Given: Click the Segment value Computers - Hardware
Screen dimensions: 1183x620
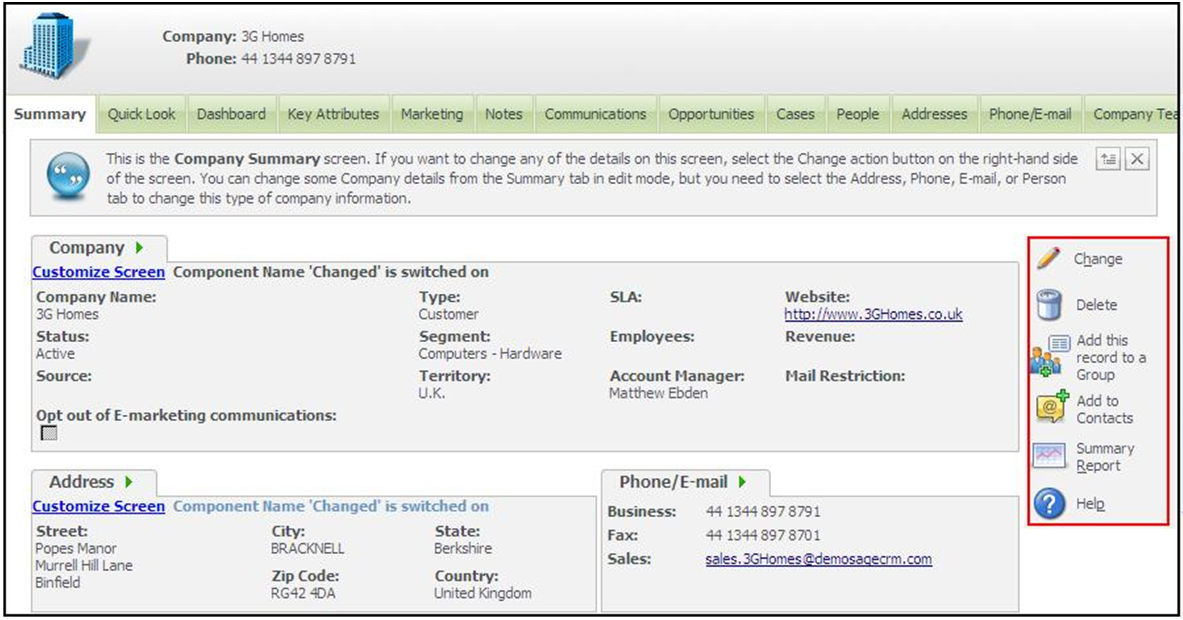Looking at the screenshot, I should (490, 353).
